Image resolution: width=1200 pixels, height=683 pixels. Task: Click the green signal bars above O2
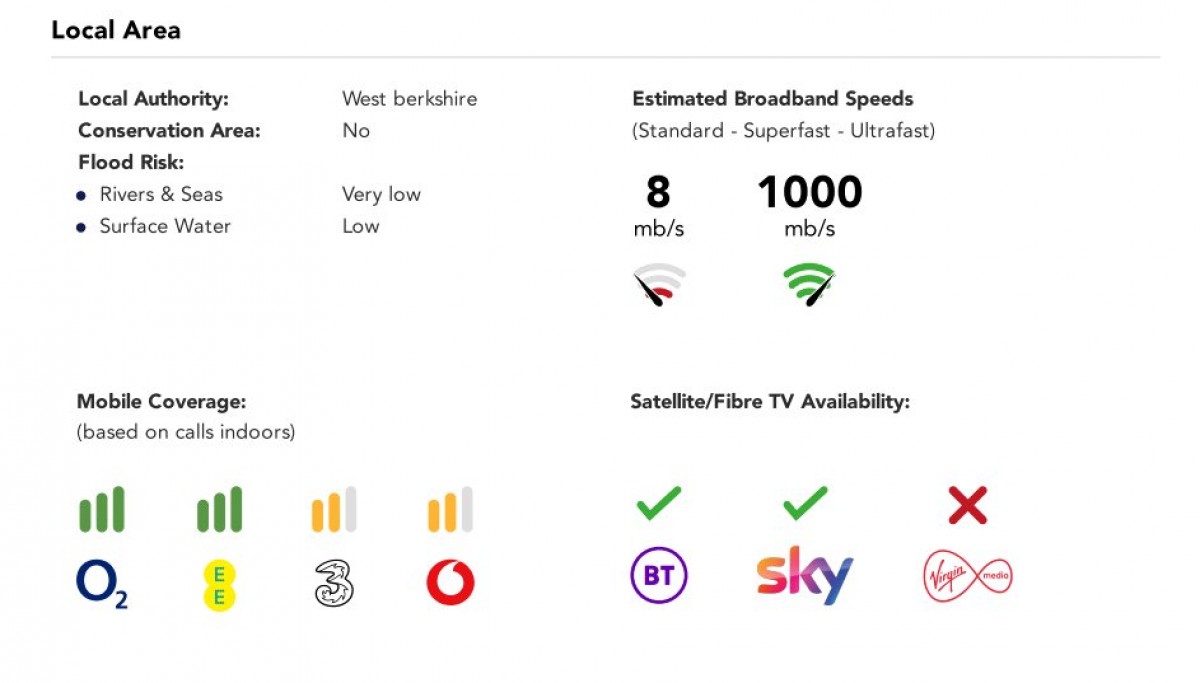(x=102, y=509)
